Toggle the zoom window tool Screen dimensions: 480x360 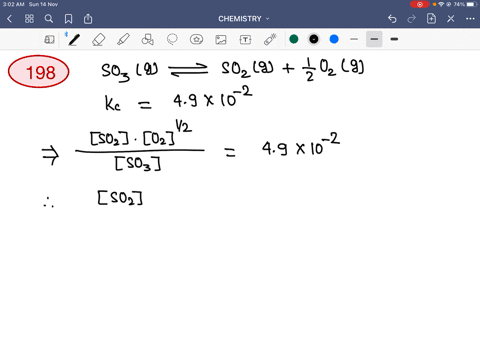coord(49,40)
